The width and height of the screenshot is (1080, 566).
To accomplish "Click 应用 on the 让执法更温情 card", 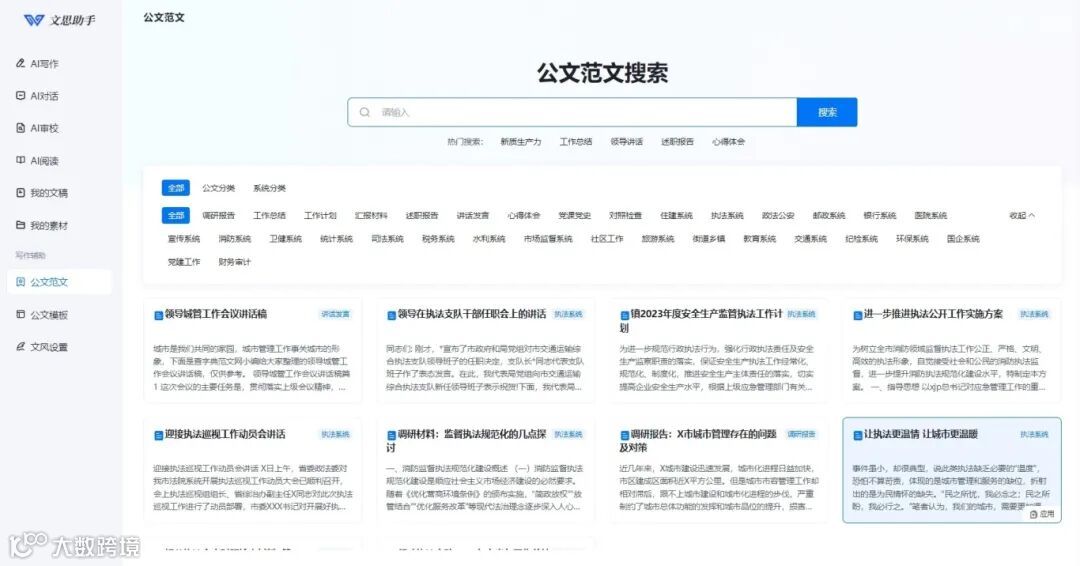I will (1042, 514).
